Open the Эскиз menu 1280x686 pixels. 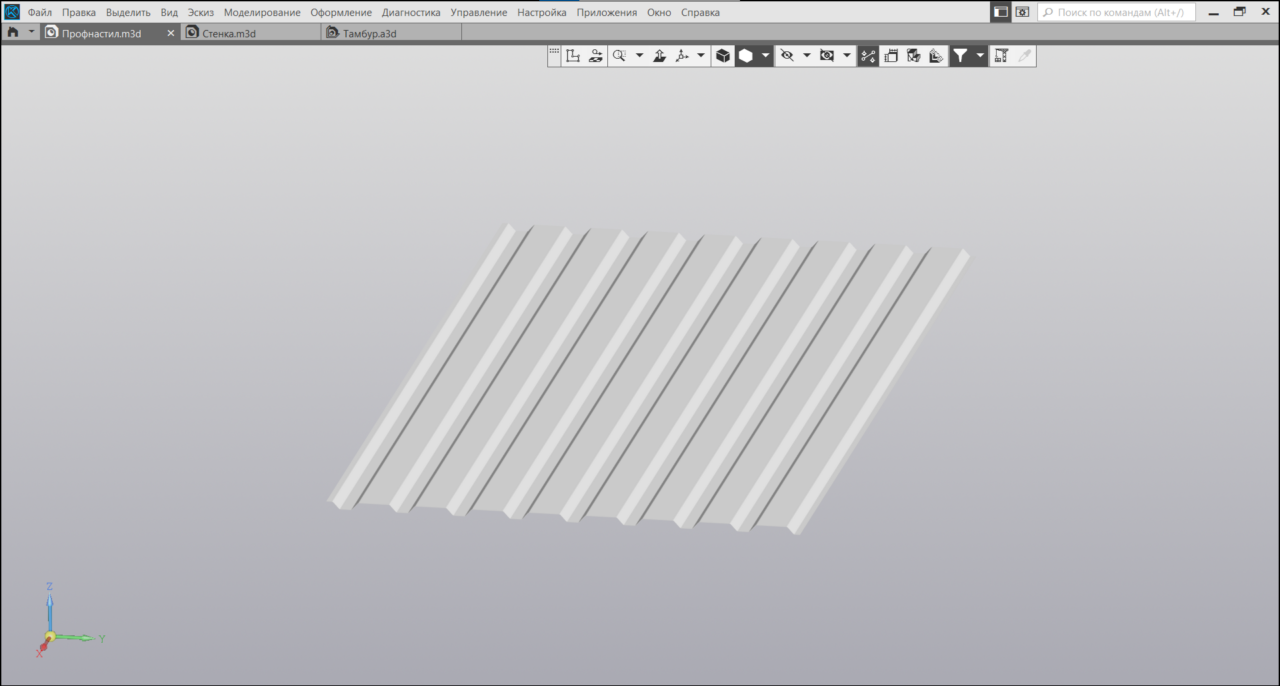tap(201, 12)
